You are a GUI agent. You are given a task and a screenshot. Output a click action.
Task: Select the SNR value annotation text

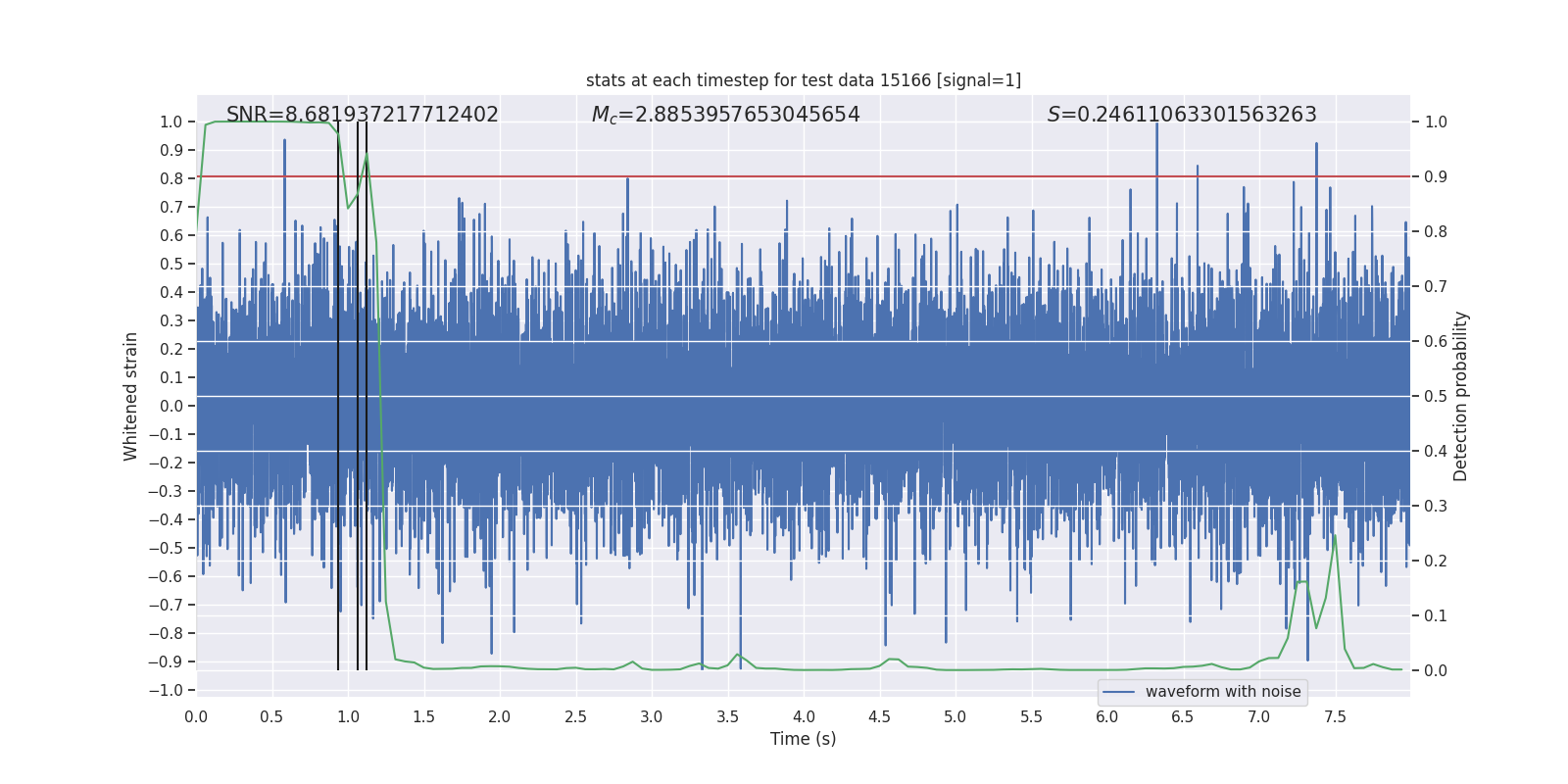(x=362, y=115)
